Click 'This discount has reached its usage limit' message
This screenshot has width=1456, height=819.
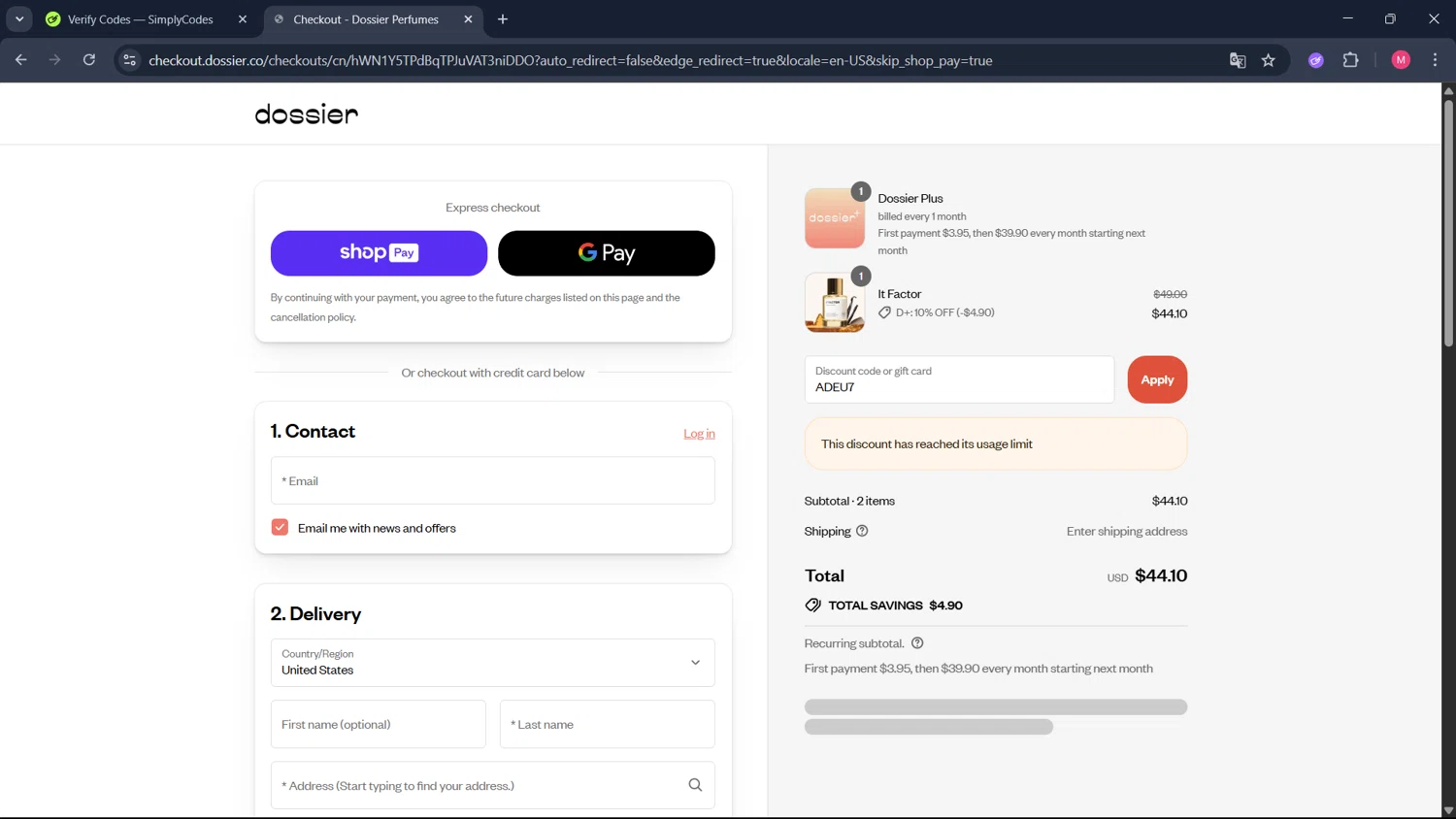[927, 443]
